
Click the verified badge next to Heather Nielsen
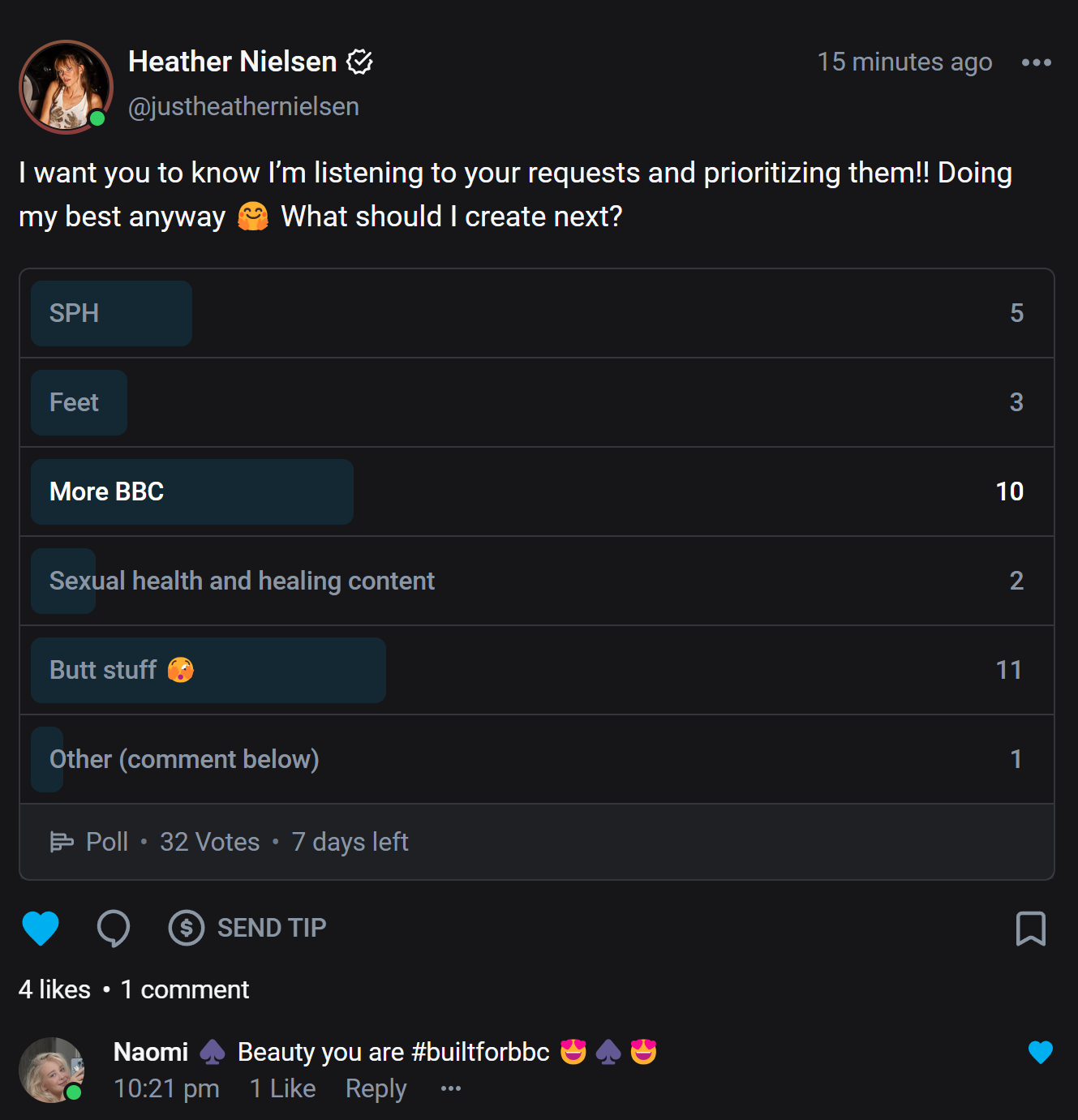coord(359,62)
